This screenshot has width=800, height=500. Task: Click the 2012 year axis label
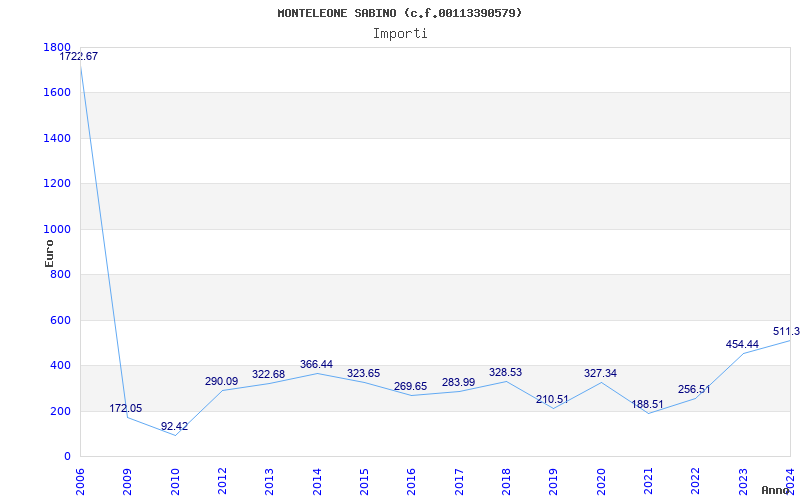[x=222, y=482]
